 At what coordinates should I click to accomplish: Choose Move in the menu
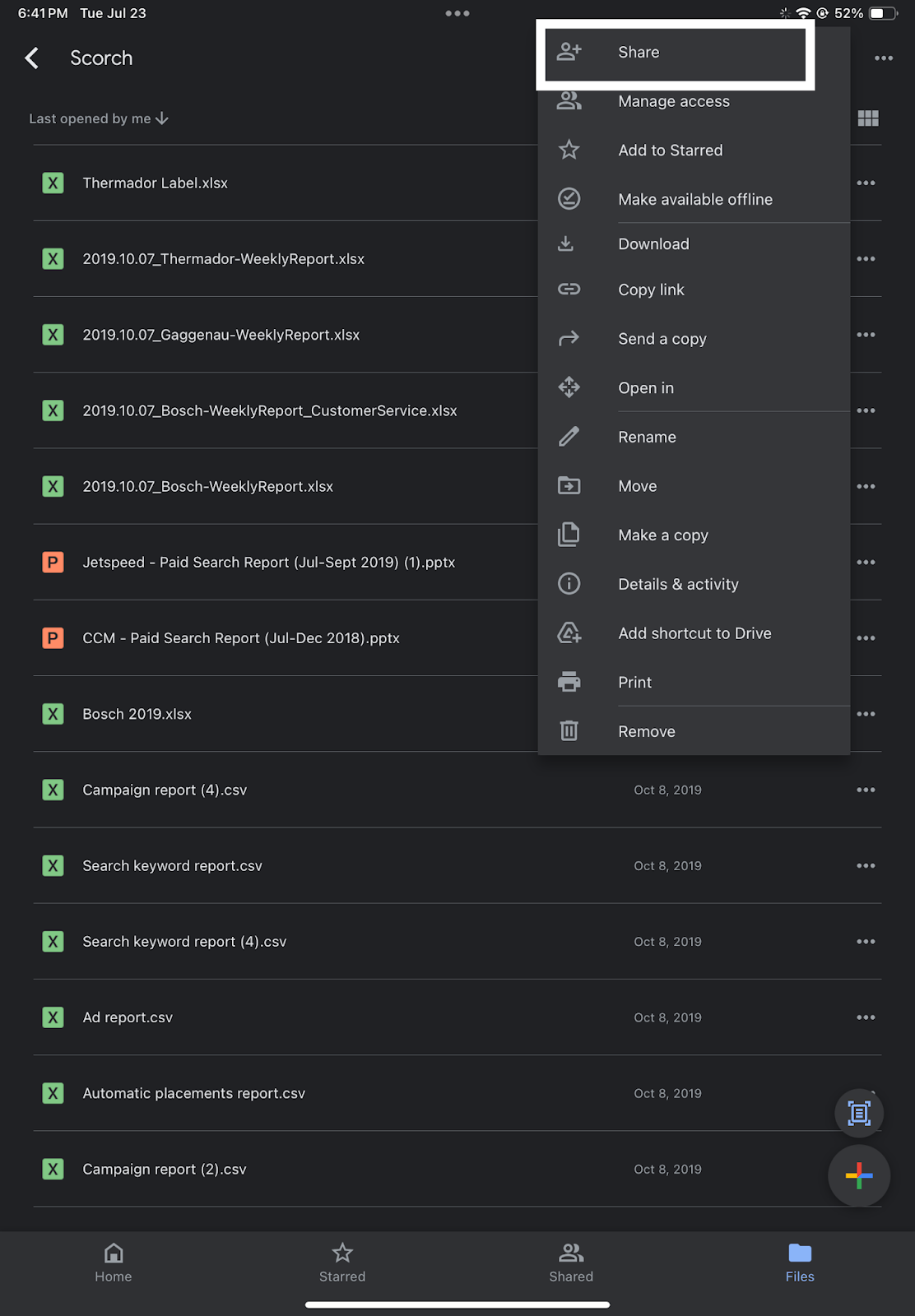694,486
